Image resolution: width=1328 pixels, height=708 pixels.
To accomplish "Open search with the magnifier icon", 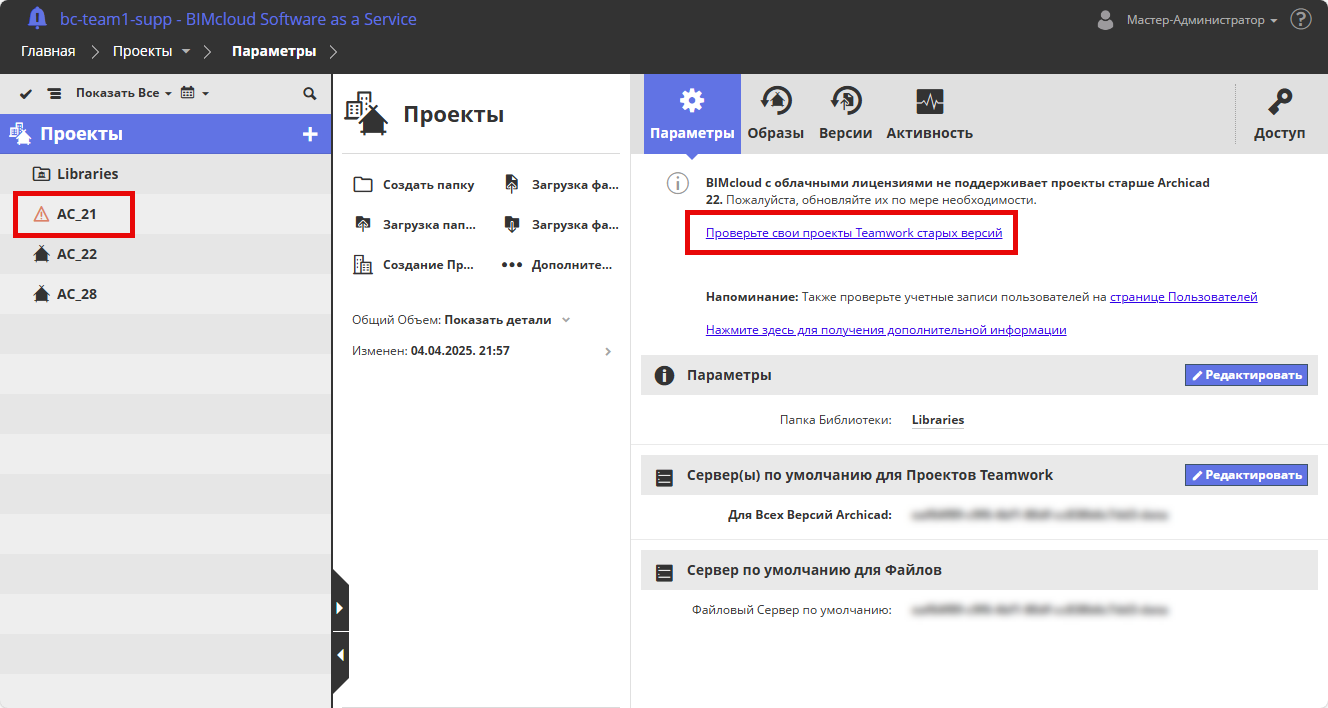I will pyautogui.click(x=310, y=93).
